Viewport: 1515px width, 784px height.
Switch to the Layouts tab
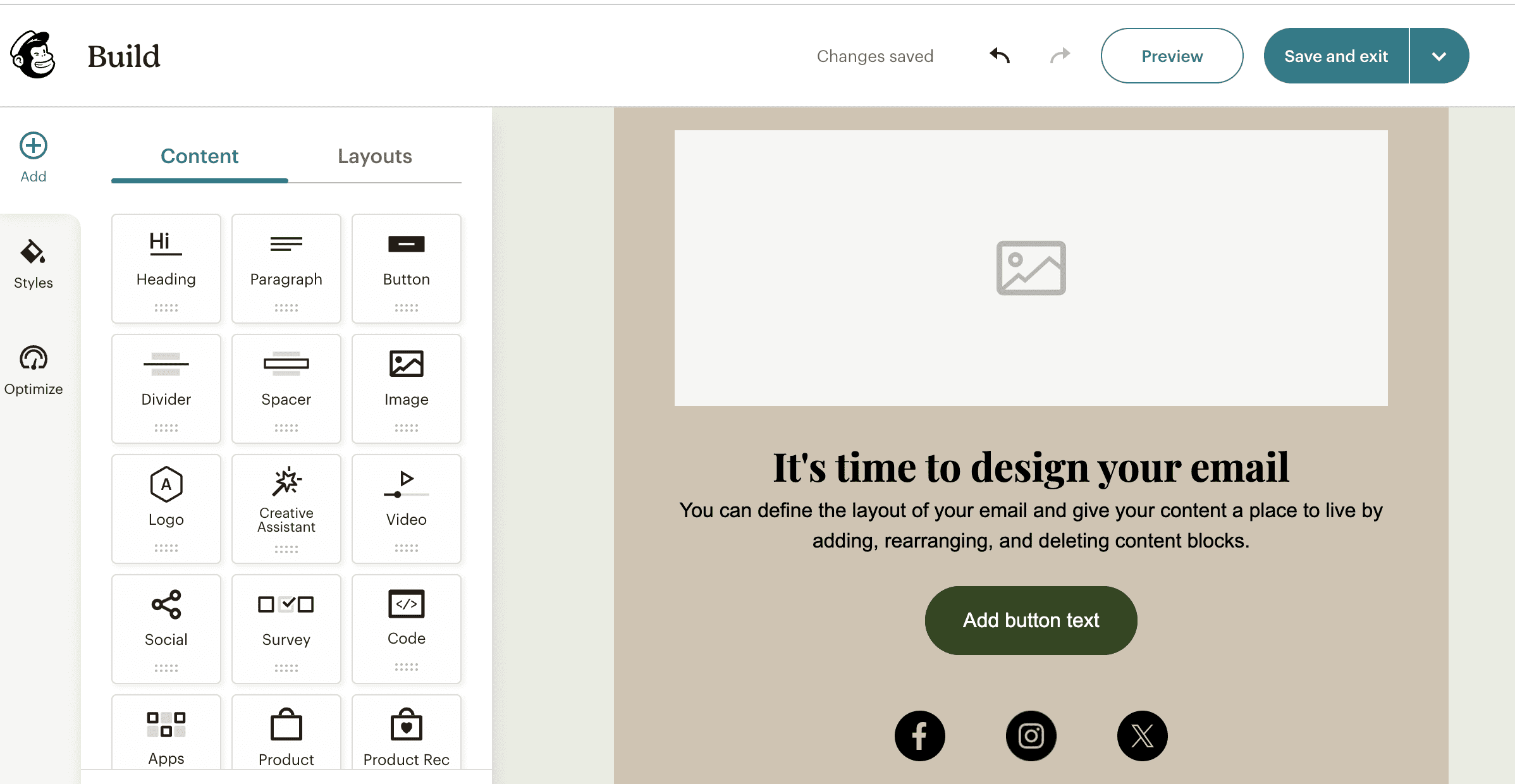coord(374,156)
